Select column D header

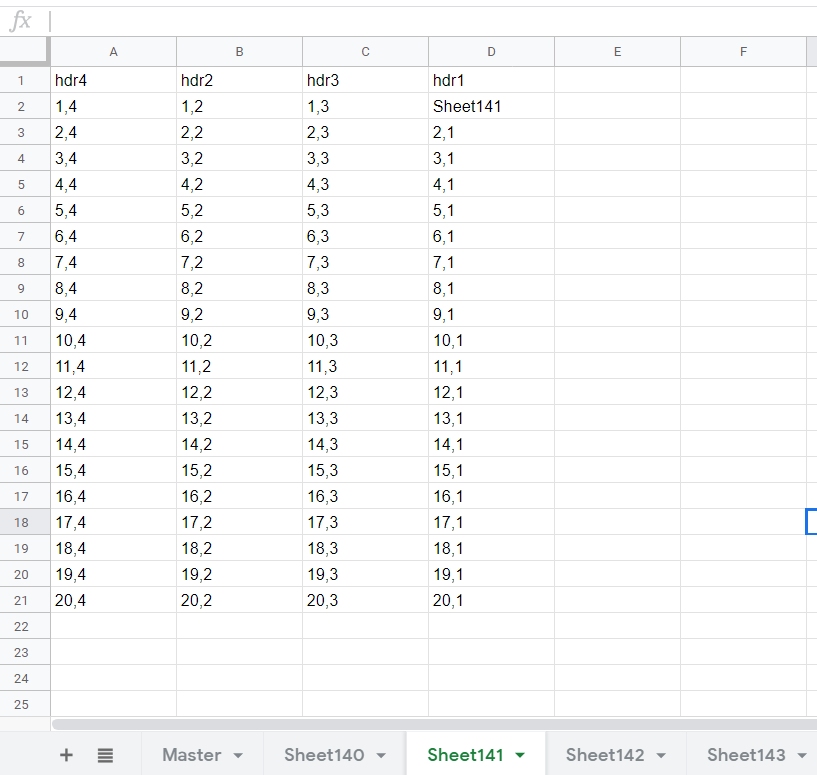[491, 52]
